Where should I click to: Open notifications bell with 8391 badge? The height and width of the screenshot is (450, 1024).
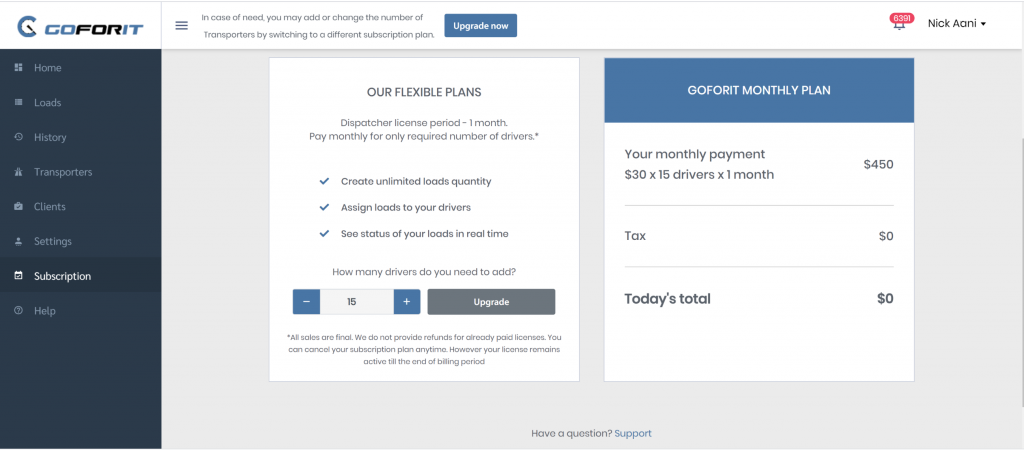(x=900, y=24)
